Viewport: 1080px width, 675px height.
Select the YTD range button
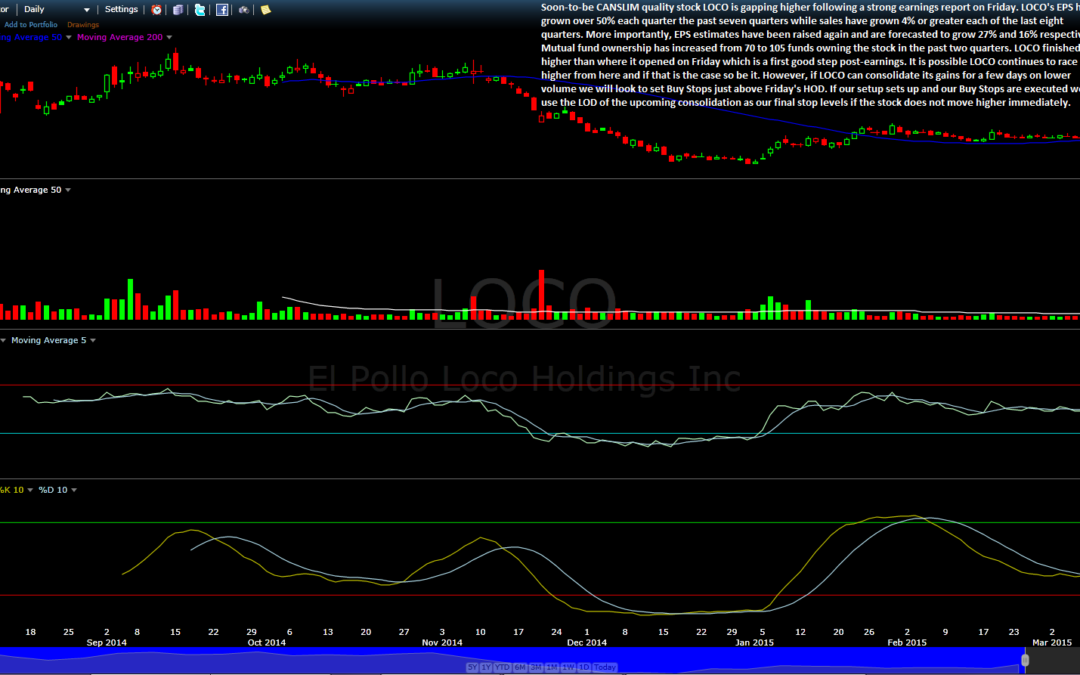[x=502, y=667]
